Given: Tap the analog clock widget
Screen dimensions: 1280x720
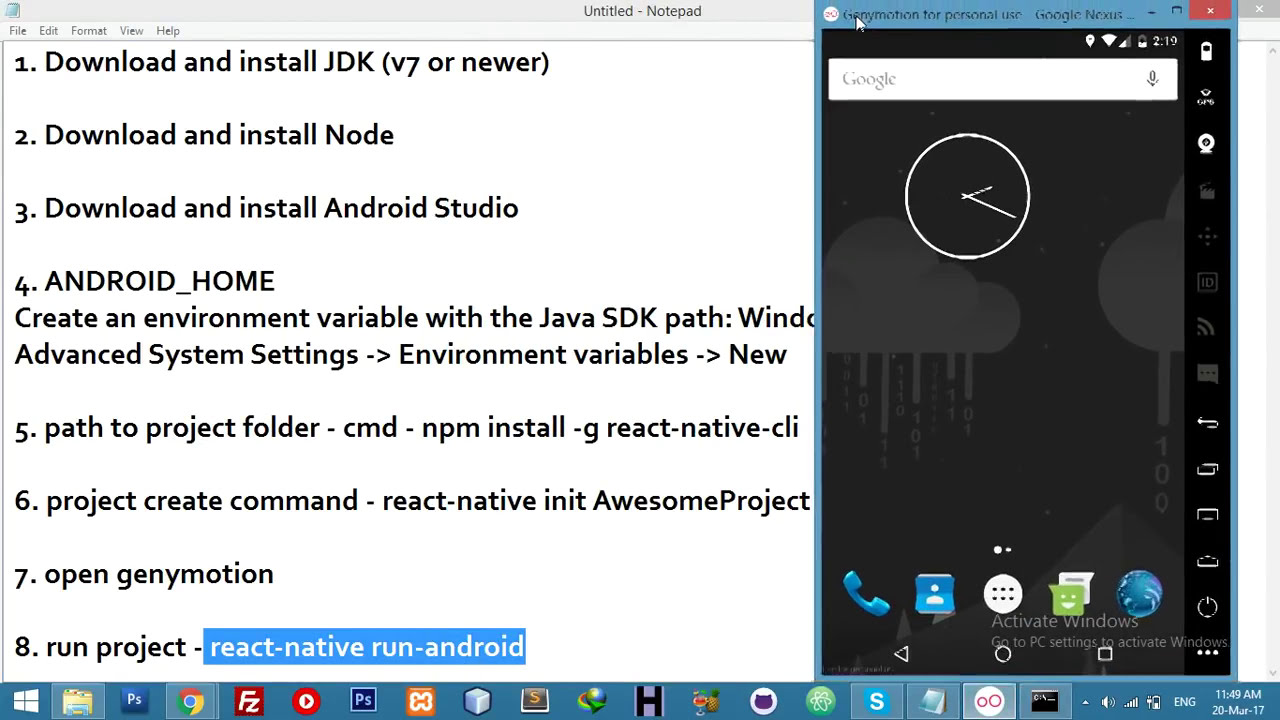Looking at the screenshot, I should [x=967, y=196].
